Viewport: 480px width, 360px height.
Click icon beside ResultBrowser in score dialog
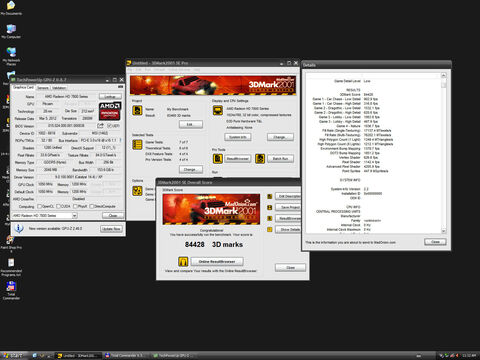pos(270,218)
